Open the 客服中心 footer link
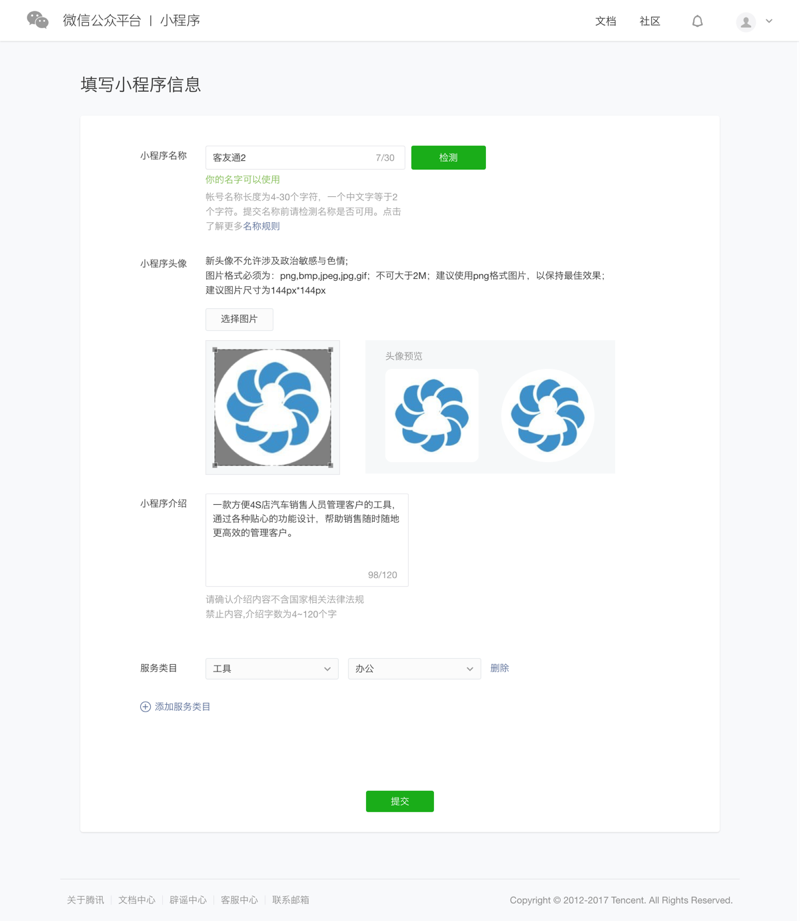Viewport: 800px width, 921px height. (239, 900)
